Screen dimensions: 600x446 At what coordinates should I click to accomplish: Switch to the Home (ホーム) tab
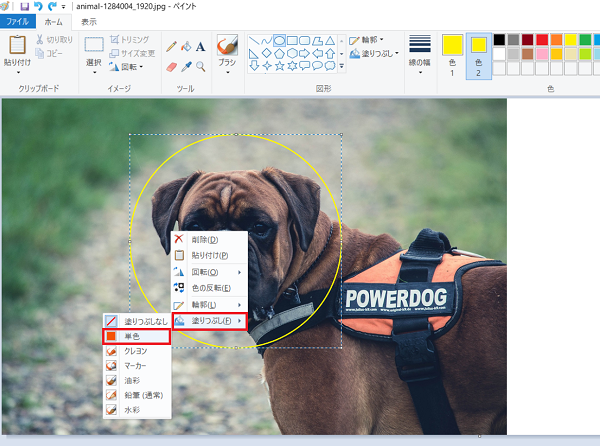pyautogui.click(x=54, y=22)
